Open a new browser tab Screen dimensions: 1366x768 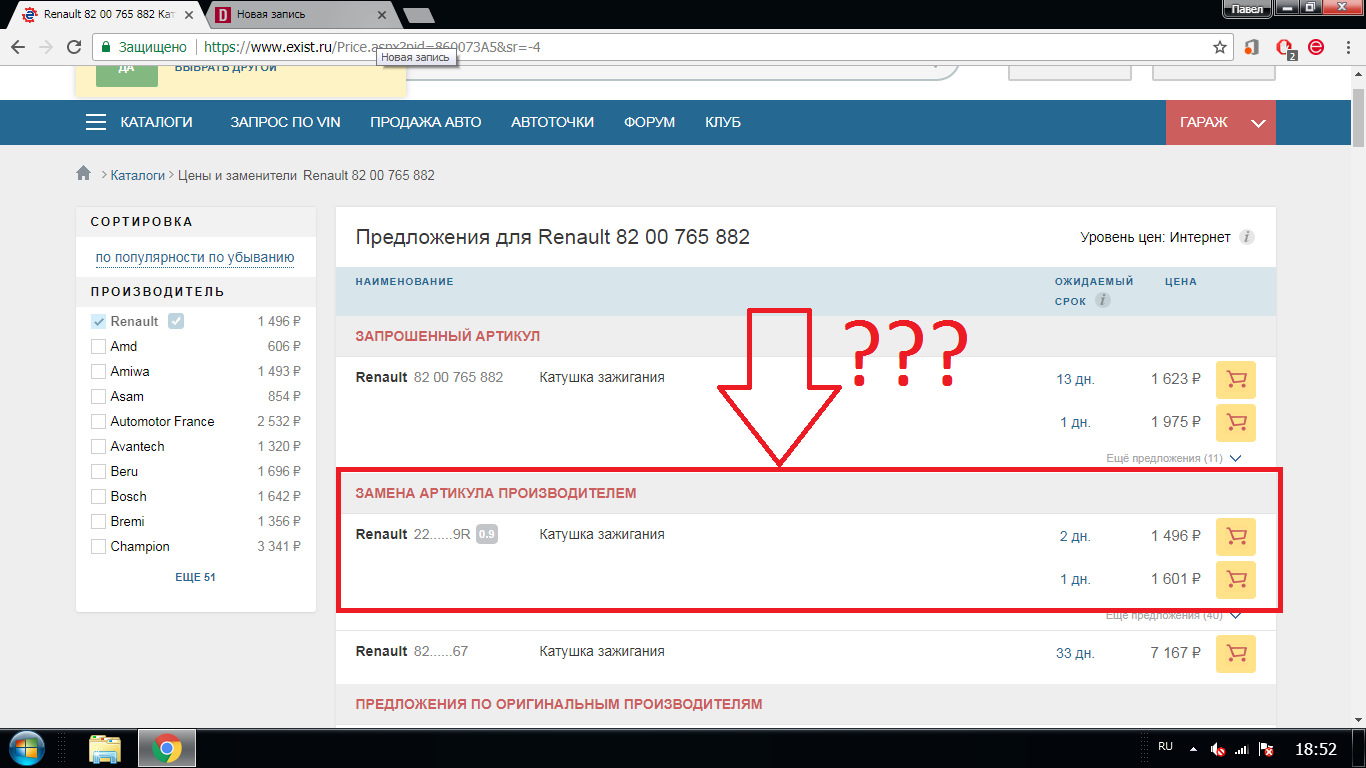click(x=417, y=15)
